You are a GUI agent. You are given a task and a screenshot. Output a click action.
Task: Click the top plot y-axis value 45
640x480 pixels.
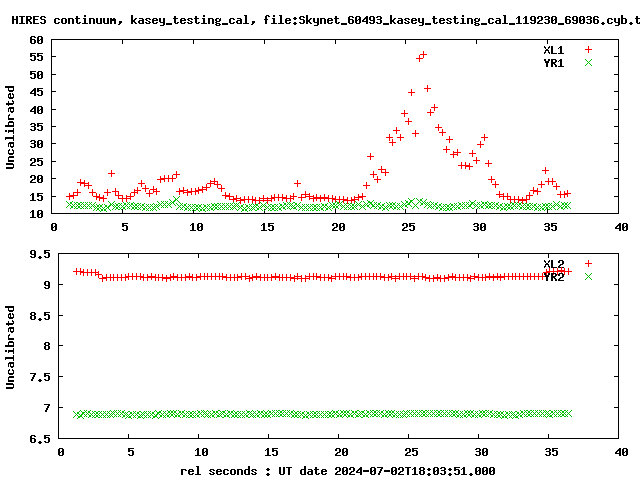pyautogui.click(x=36, y=92)
